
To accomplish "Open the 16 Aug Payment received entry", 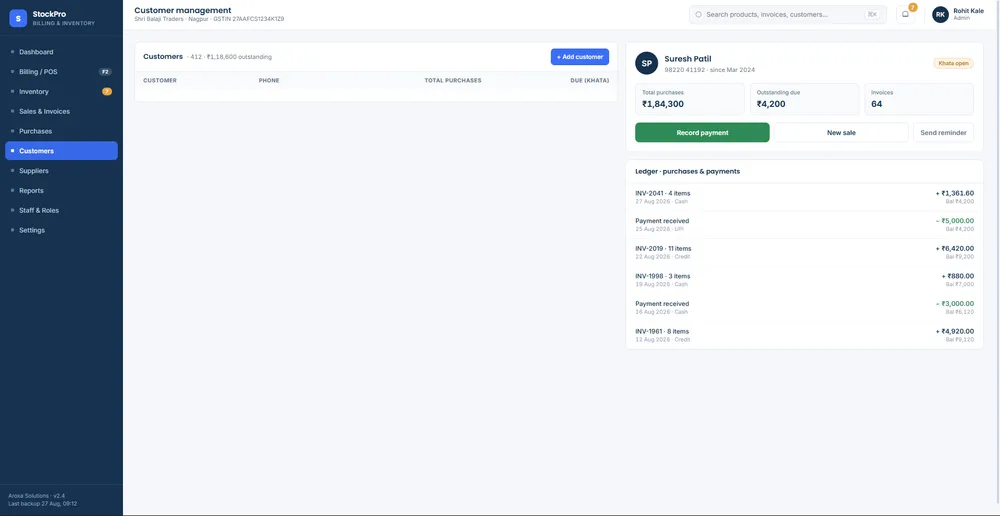I will click(804, 307).
